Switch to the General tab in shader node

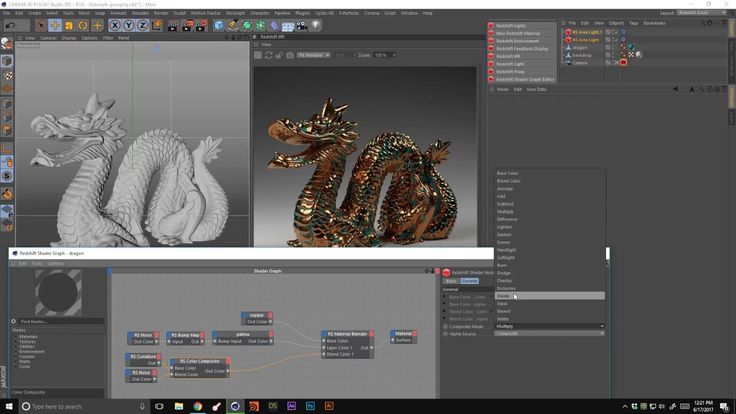point(469,281)
